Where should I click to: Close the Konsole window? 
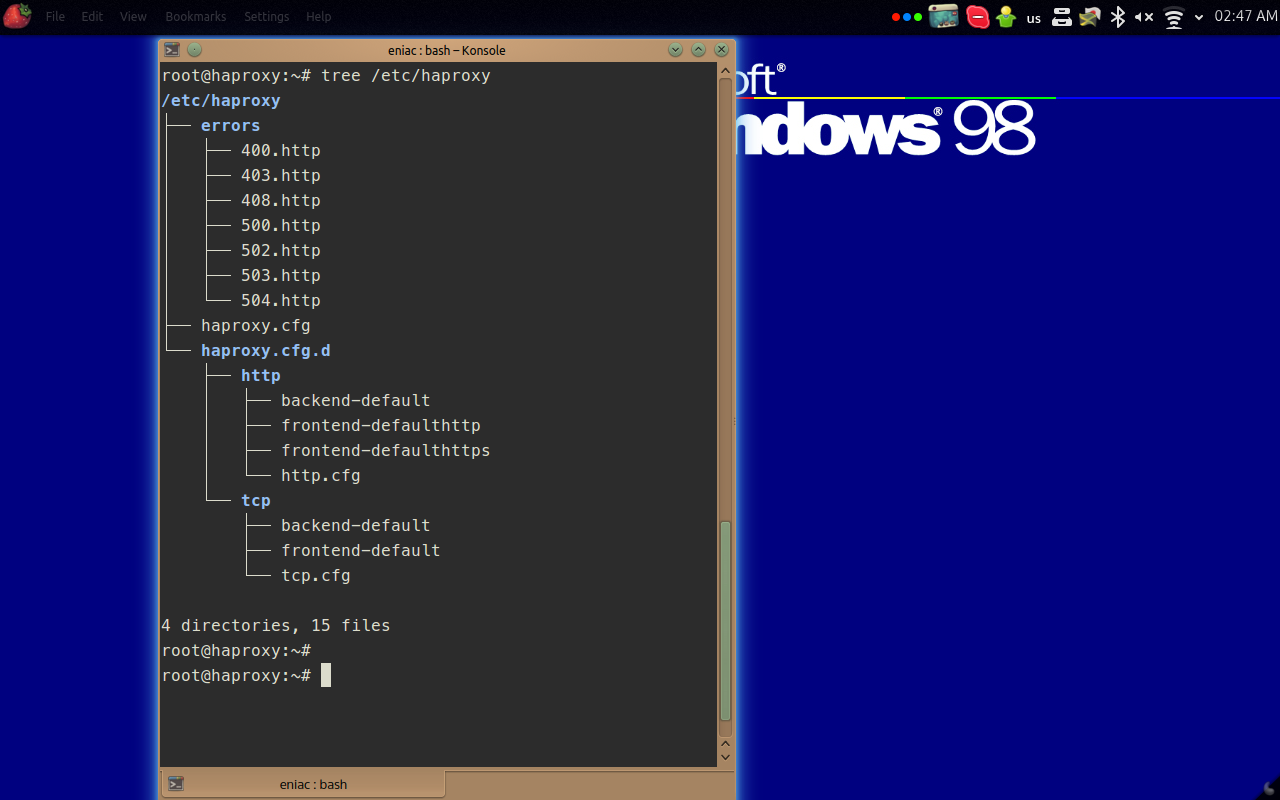point(721,50)
